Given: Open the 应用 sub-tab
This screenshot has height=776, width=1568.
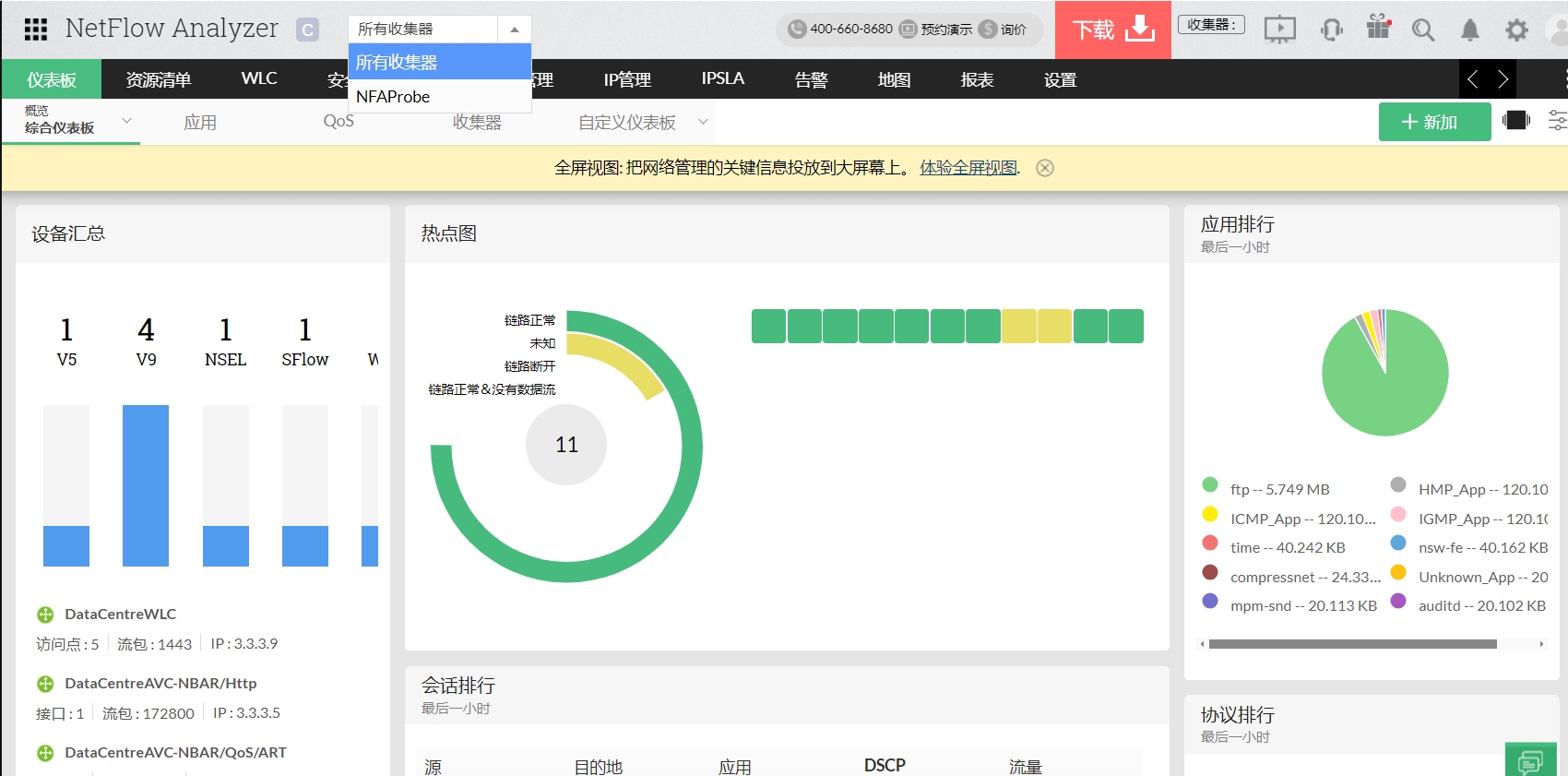Looking at the screenshot, I should click(x=200, y=122).
